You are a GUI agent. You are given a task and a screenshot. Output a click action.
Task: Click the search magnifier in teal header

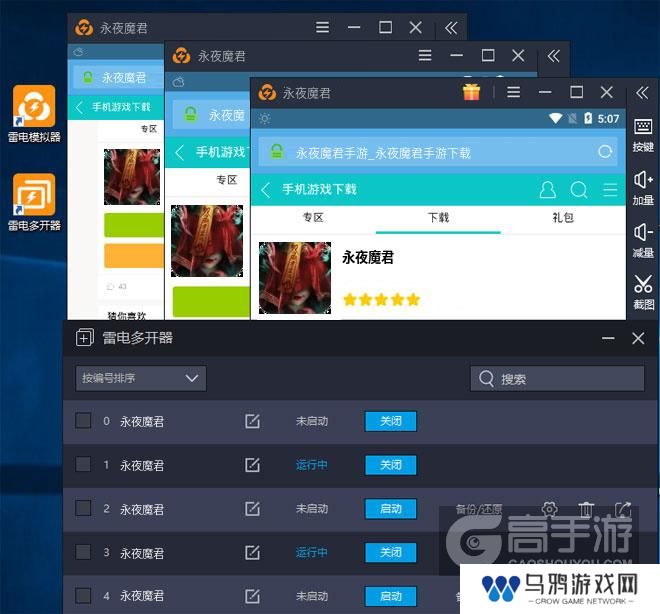[579, 190]
